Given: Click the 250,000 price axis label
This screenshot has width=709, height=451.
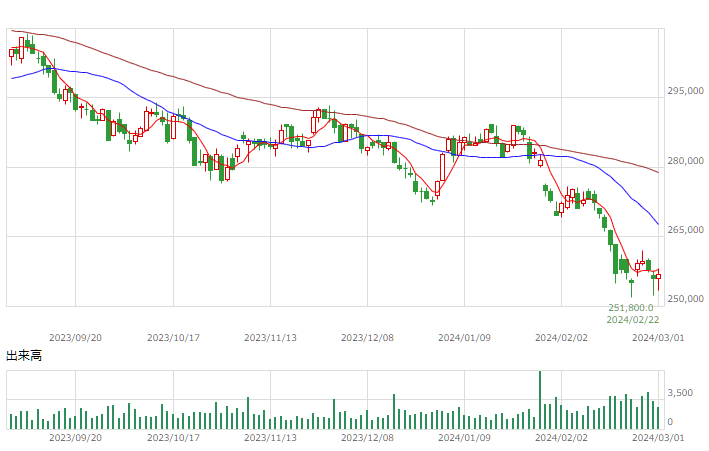Looking at the screenshot, I should click(x=685, y=299).
